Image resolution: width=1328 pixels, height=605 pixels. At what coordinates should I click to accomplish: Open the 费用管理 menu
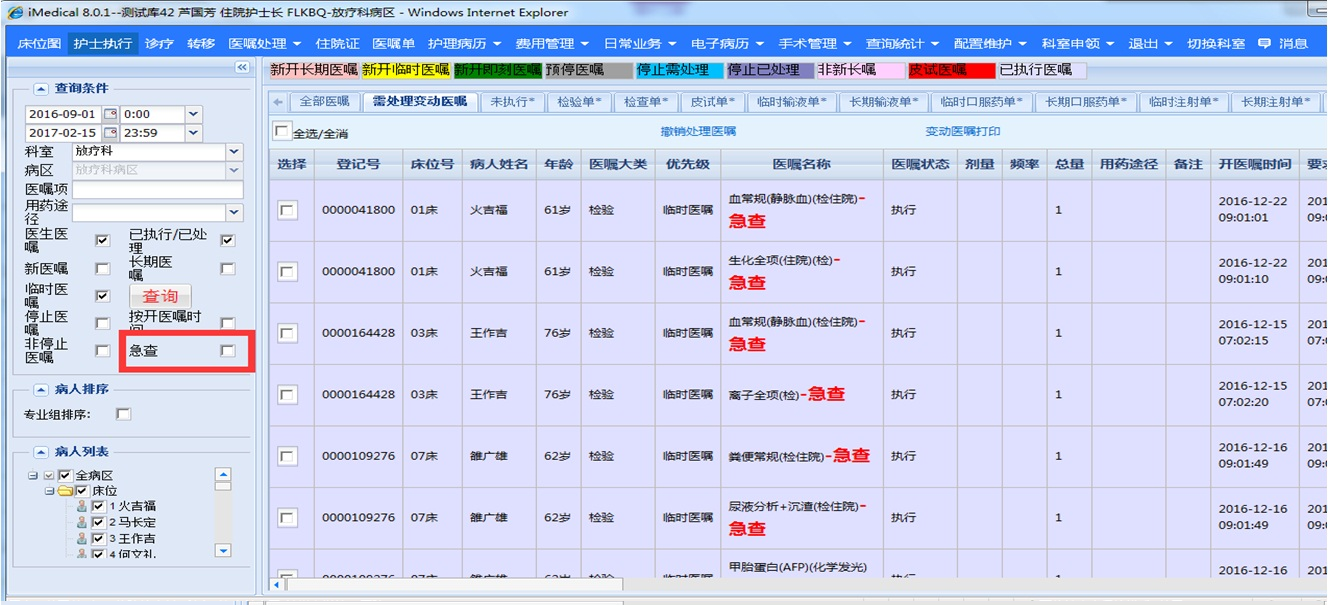pyautogui.click(x=552, y=44)
